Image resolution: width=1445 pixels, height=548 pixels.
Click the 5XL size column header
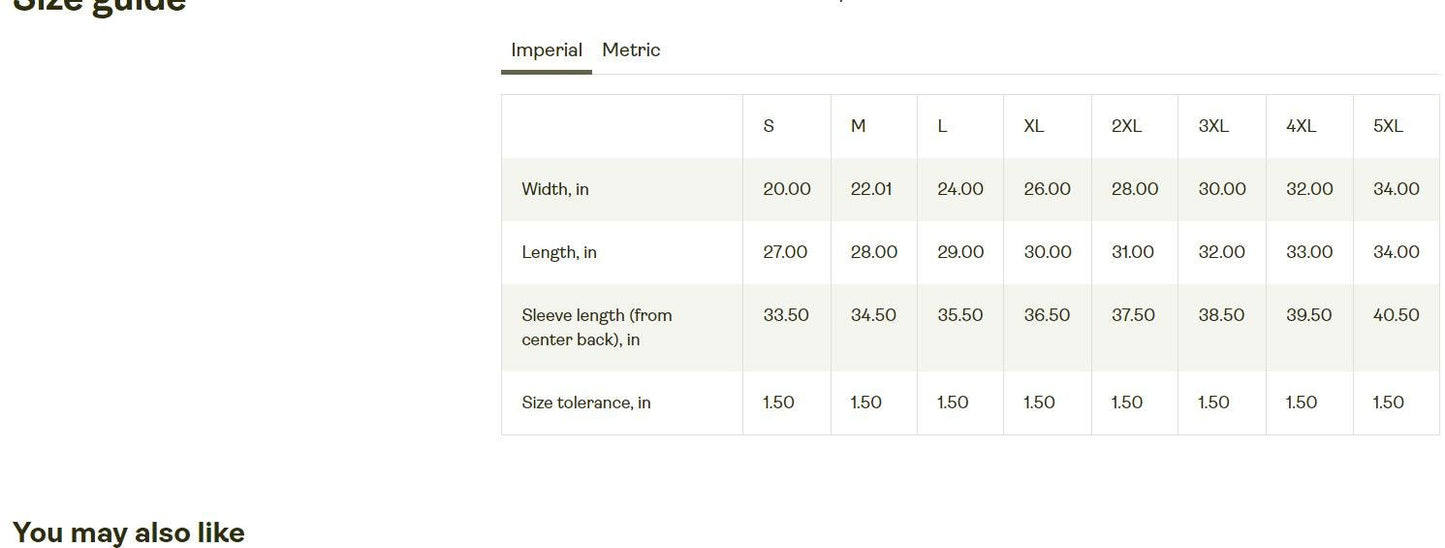point(1388,126)
